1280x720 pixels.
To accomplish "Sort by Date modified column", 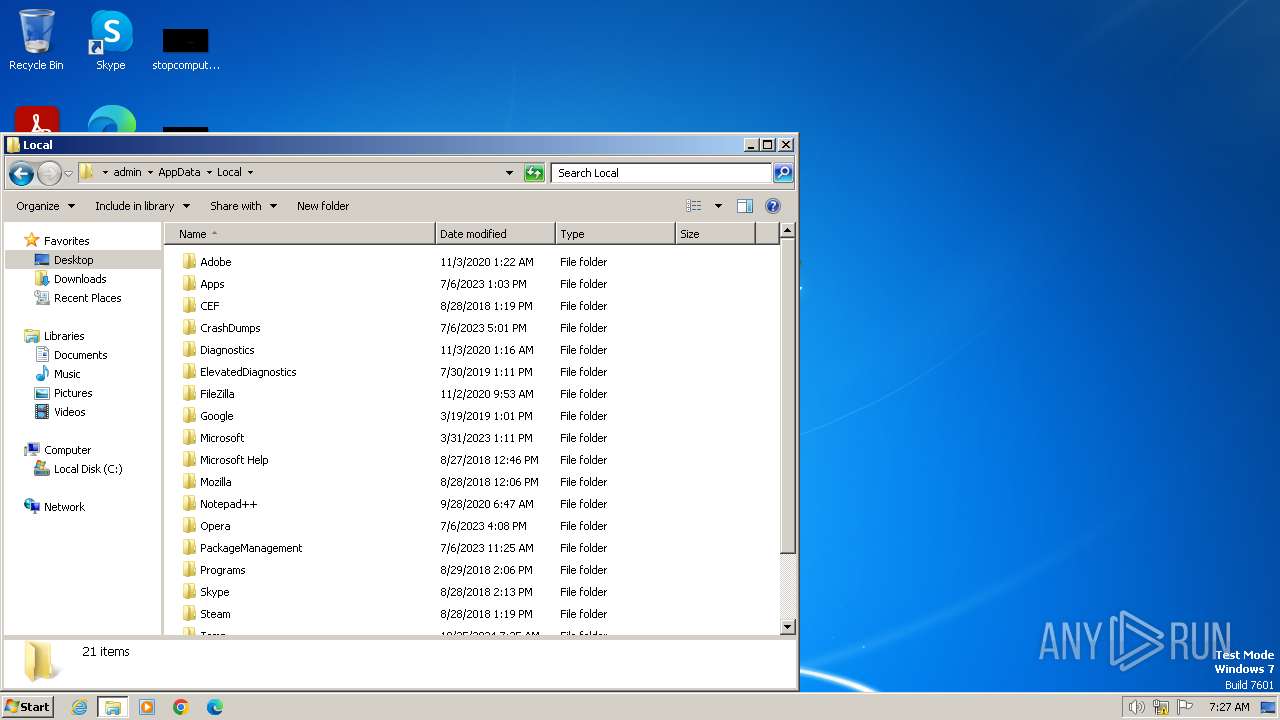I will (x=495, y=234).
